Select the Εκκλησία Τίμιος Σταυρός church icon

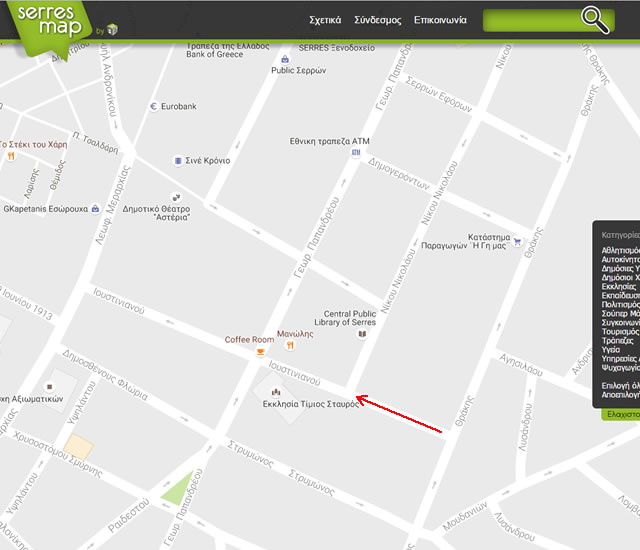[276, 392]
